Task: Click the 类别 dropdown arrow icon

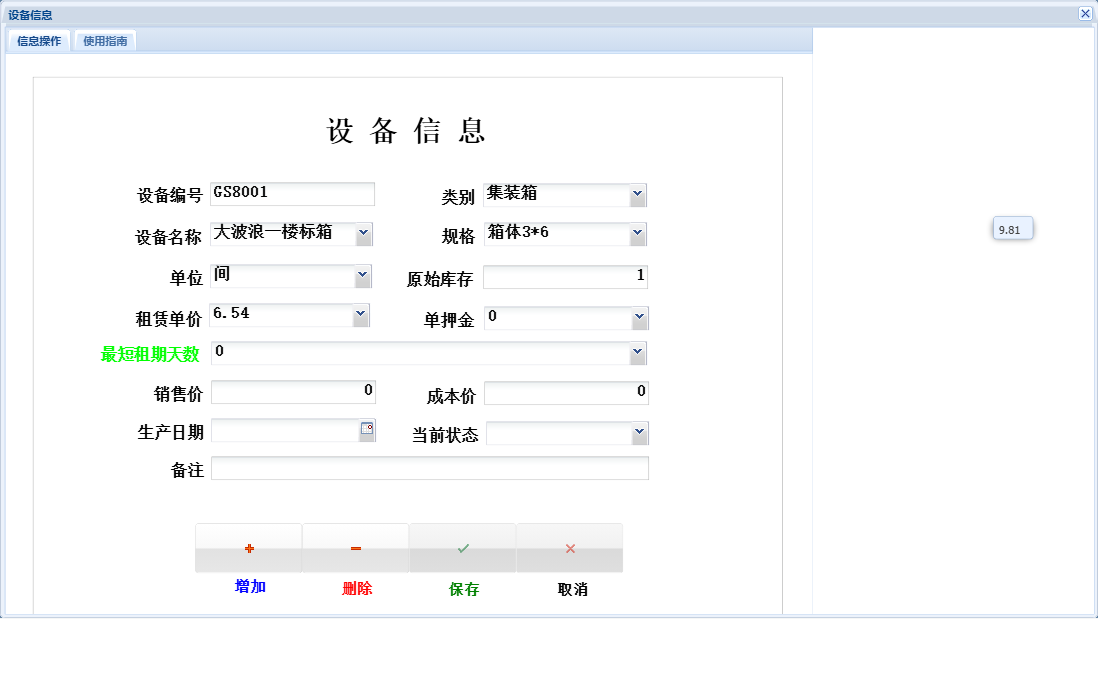Action: pos(639,194)
